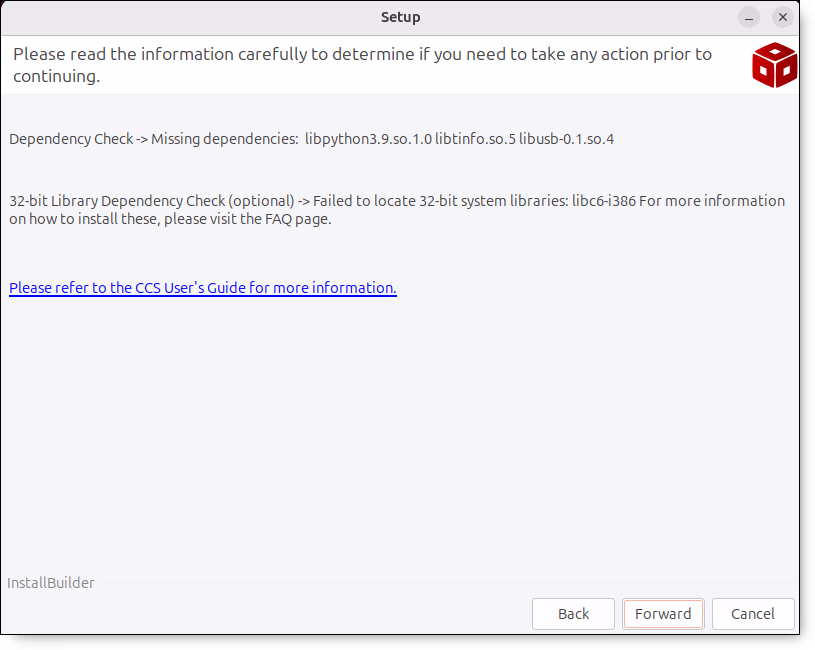Close the Setup installer window
Viewport: 815px width, 650px height.
[x=784, y=18]
